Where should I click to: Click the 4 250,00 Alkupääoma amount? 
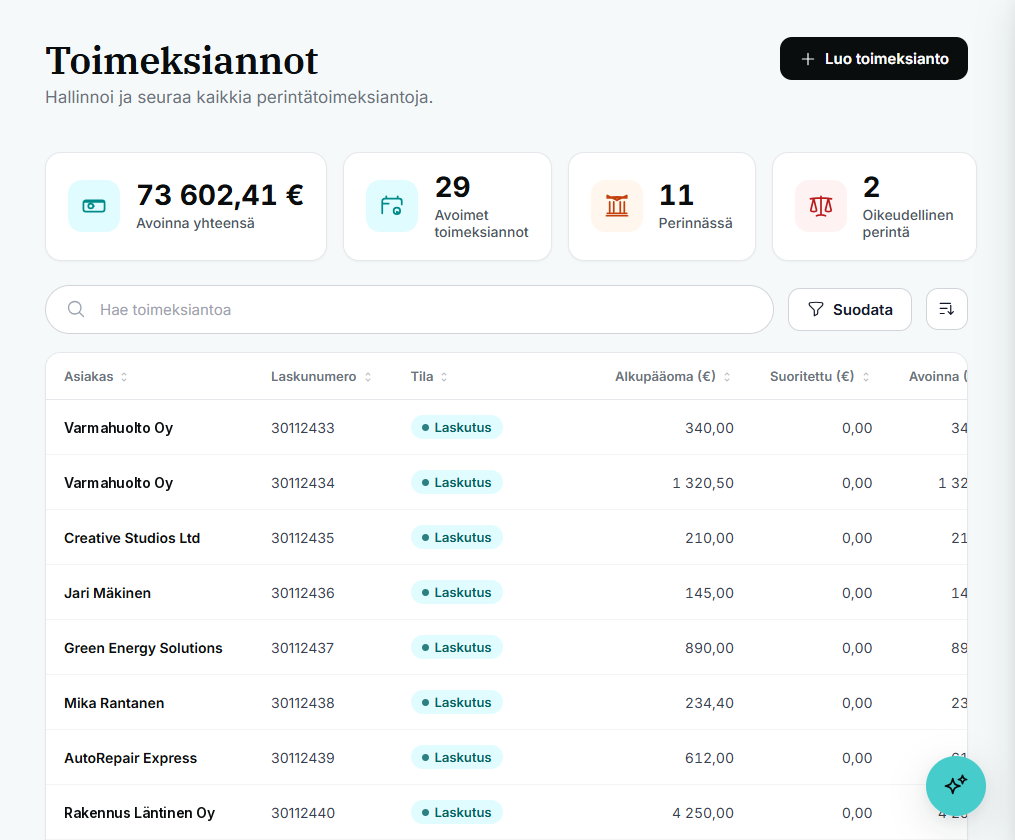(703, 813)
